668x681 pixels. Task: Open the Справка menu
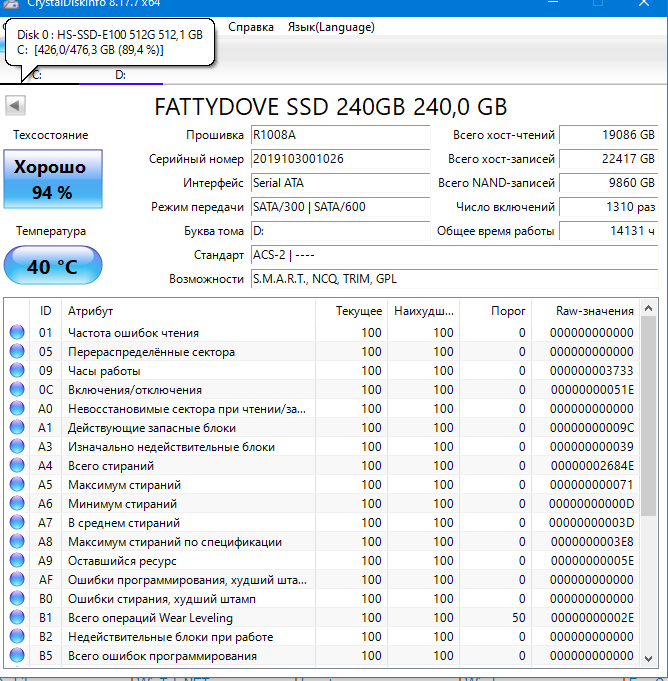pos(251,27)
